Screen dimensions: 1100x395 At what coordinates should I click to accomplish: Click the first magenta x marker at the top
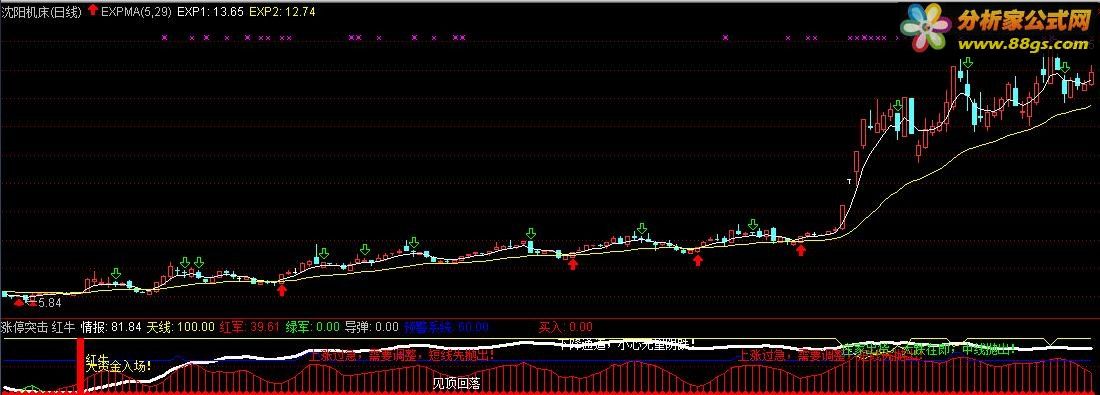click(164, 37)
